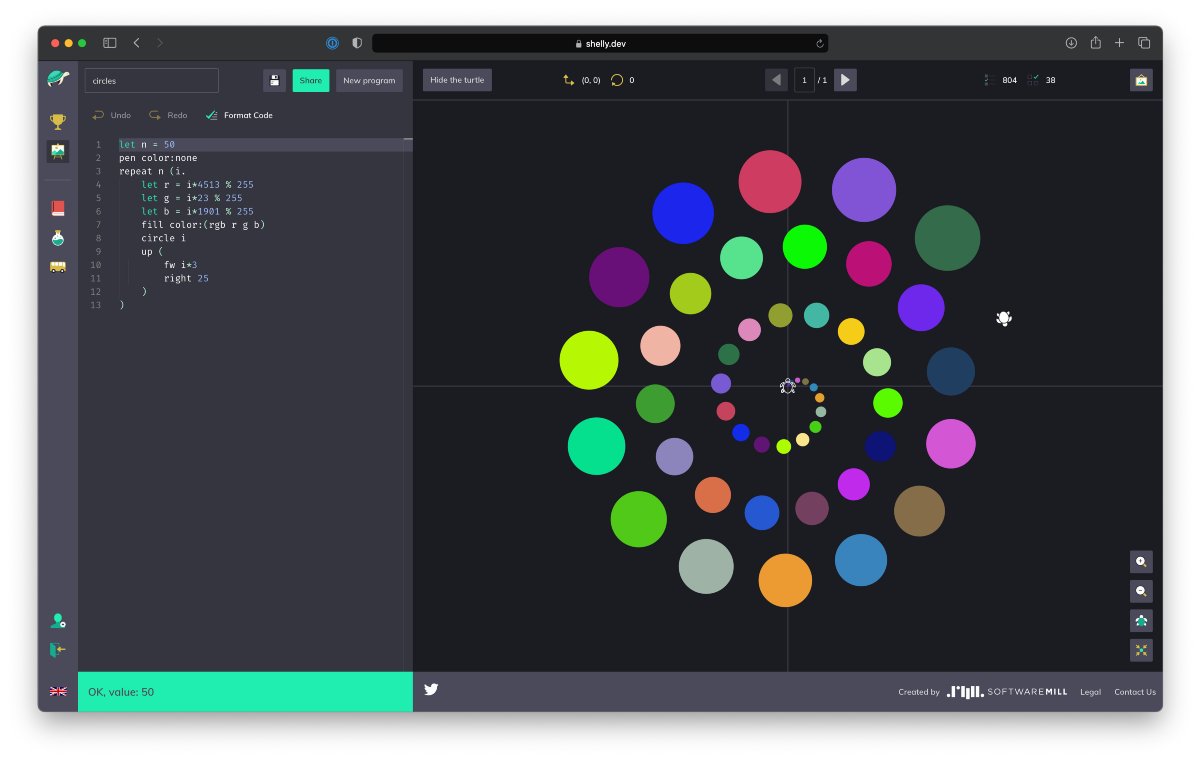
Task: Toggle Hide the turtle
Action: point(456,80)
